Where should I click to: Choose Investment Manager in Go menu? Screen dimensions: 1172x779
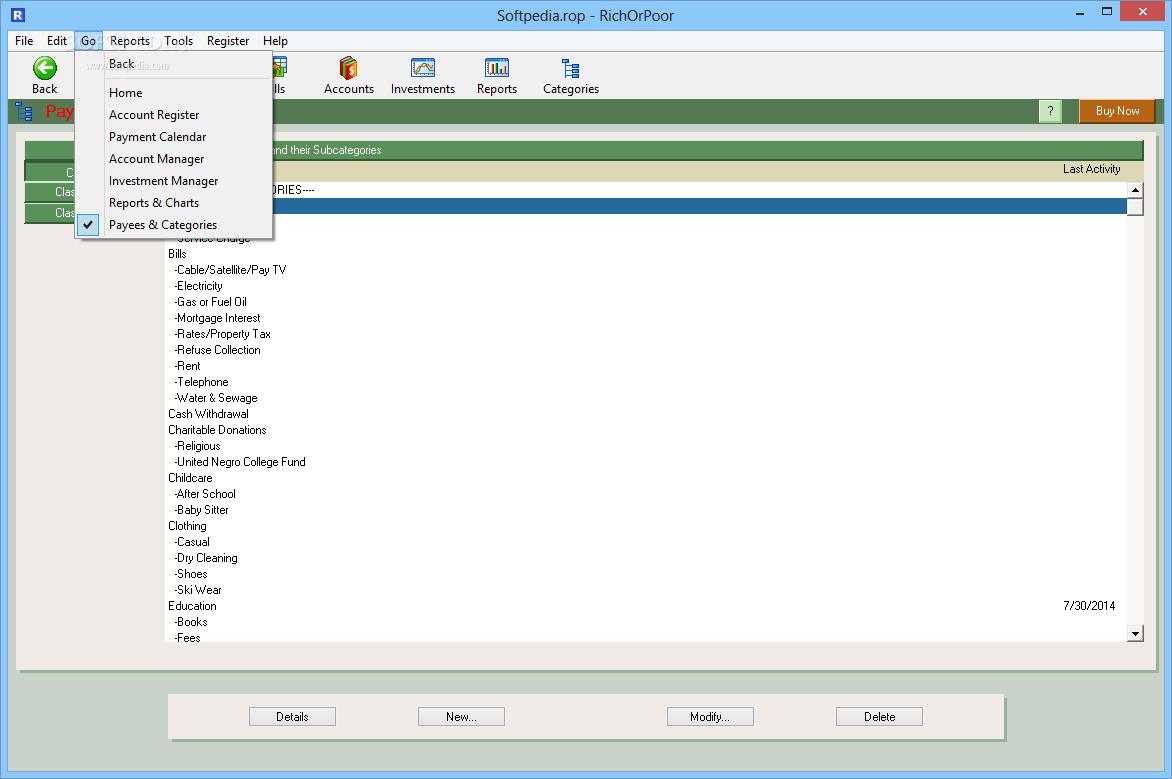(173, 181)
